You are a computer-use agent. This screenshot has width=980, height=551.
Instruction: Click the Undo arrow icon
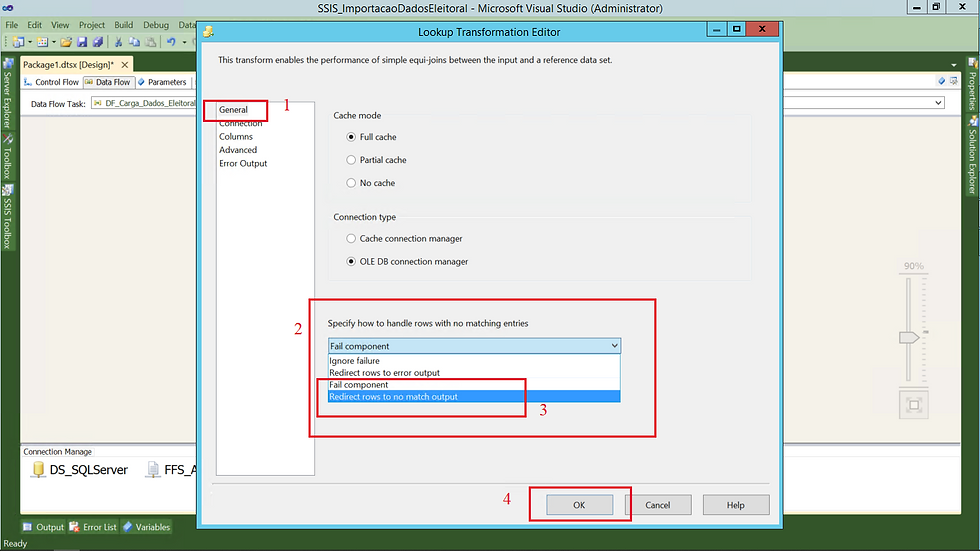coord(171,42)
